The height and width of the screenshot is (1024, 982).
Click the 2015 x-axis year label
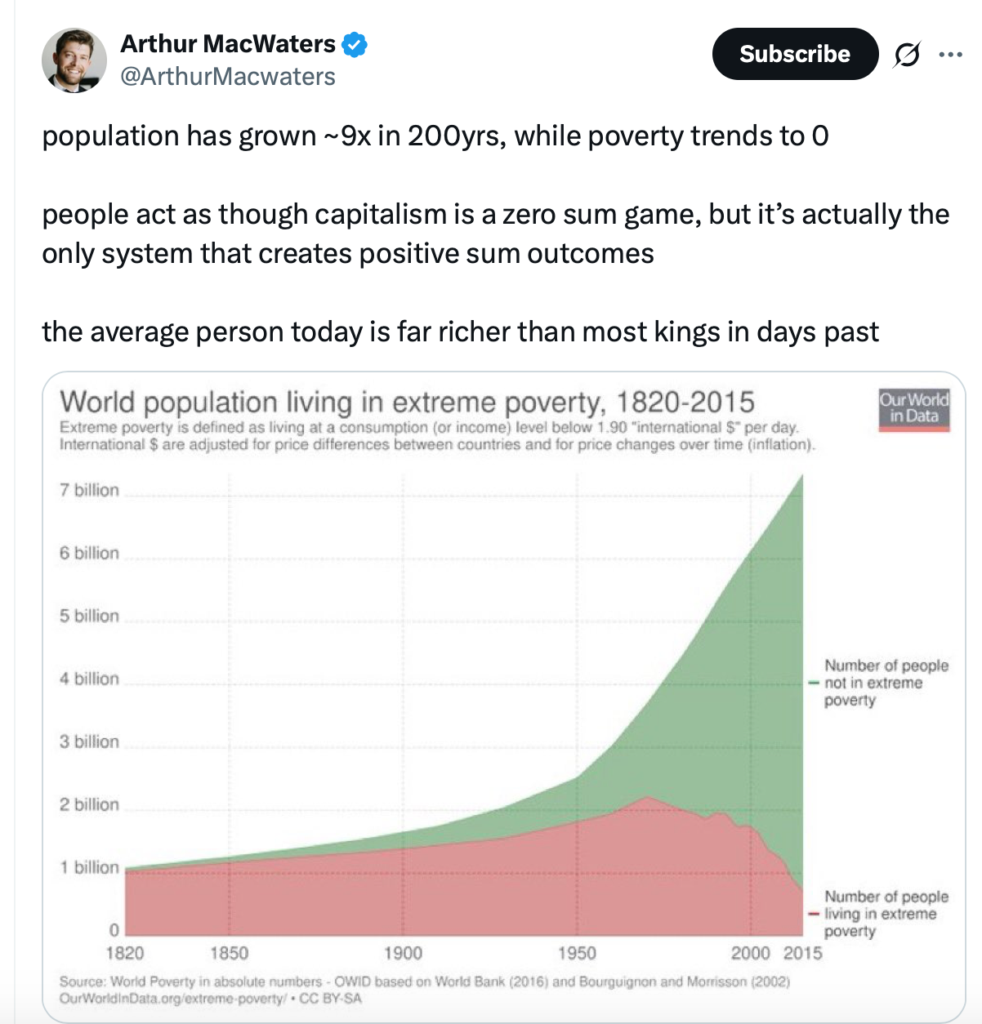(802, 953)
